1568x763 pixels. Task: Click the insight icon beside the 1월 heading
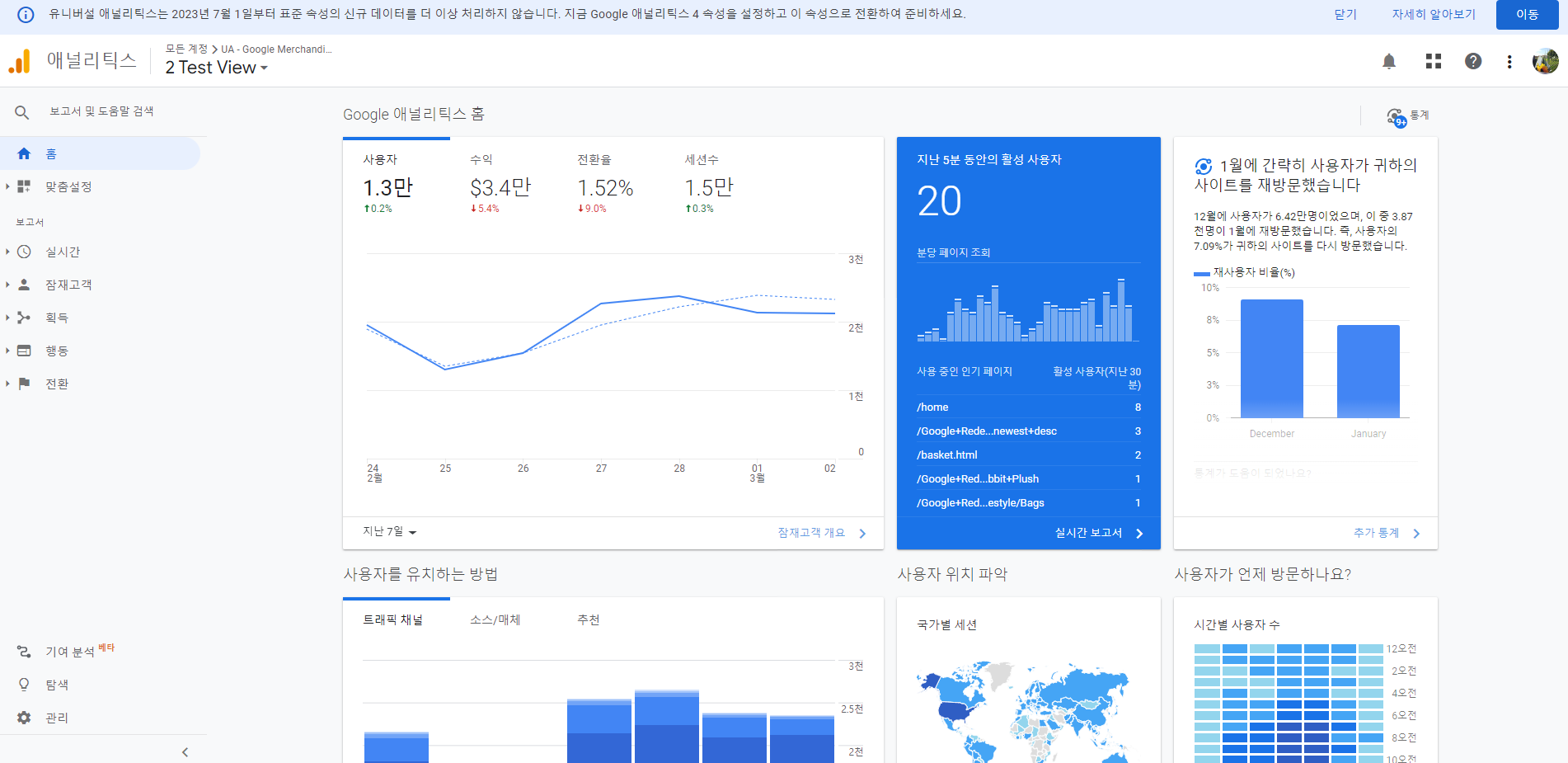[1204, 167]
